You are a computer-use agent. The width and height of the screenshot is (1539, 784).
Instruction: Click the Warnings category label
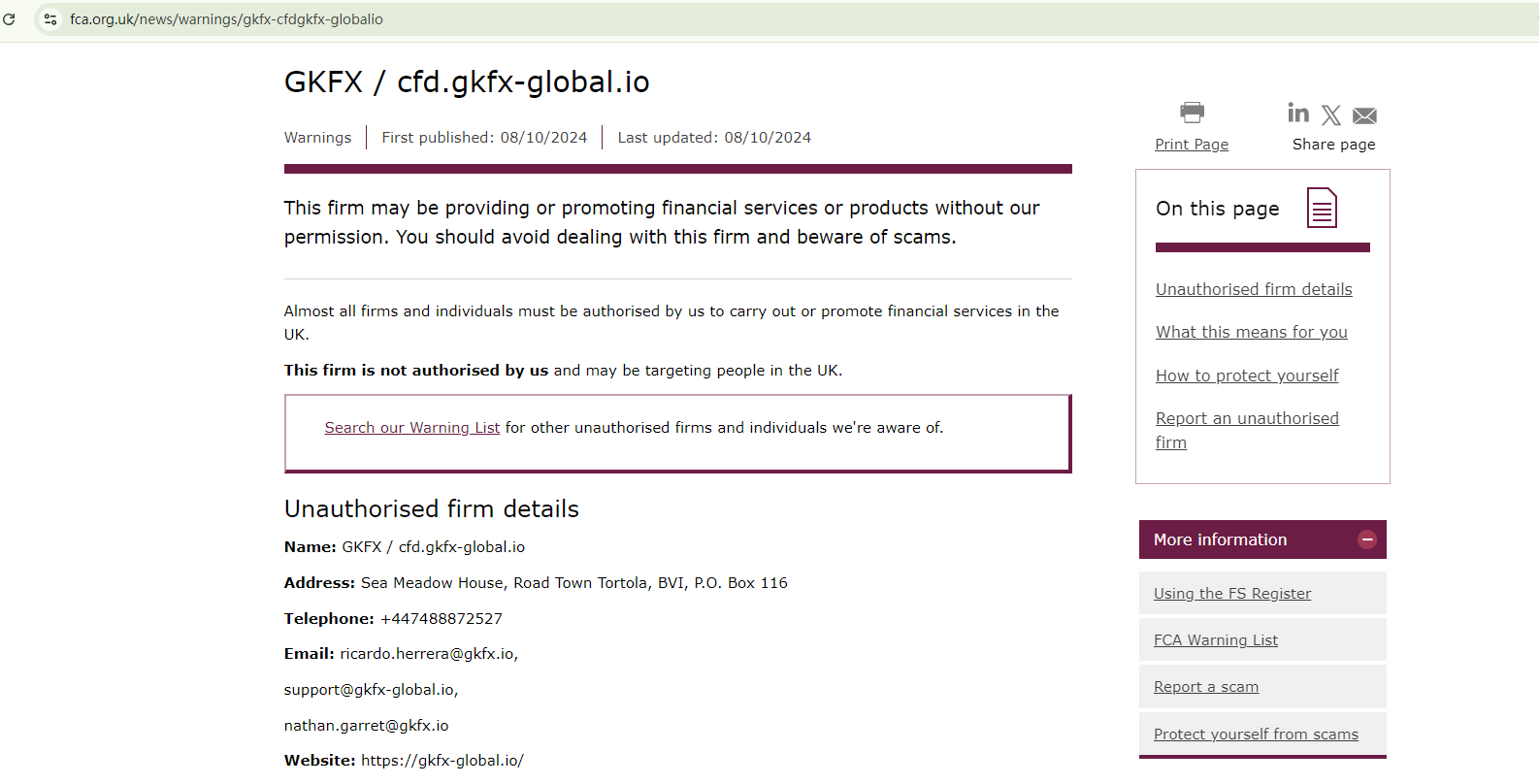tap(317, 138)
